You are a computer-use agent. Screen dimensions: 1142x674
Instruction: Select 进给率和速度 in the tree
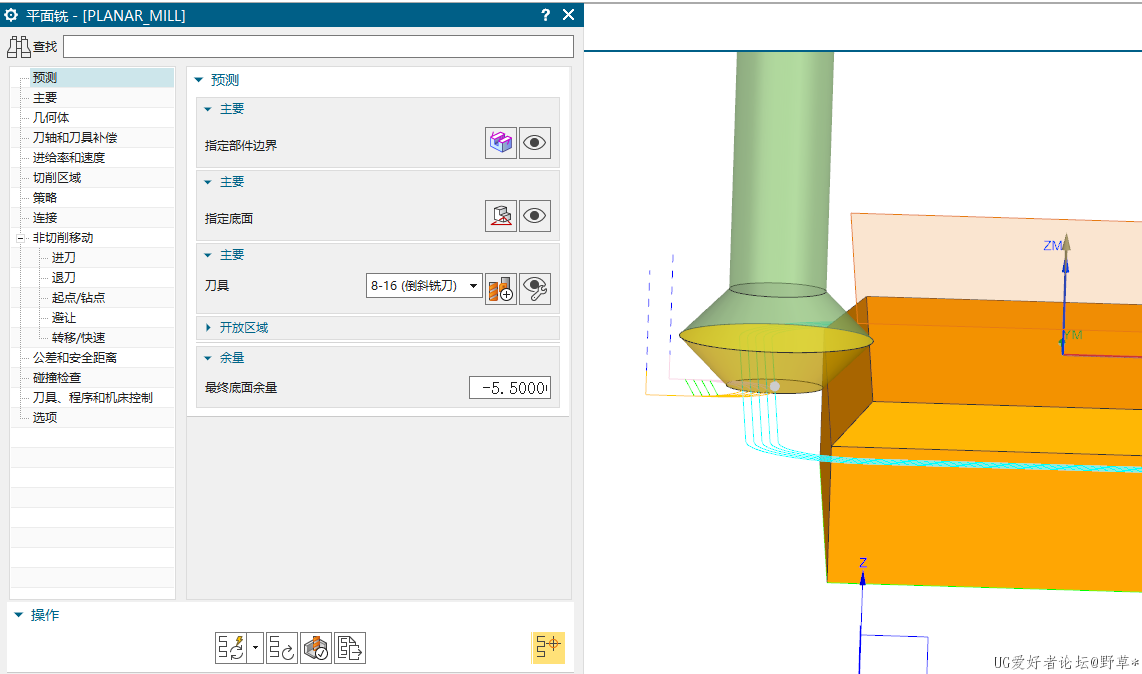[68, 158]
